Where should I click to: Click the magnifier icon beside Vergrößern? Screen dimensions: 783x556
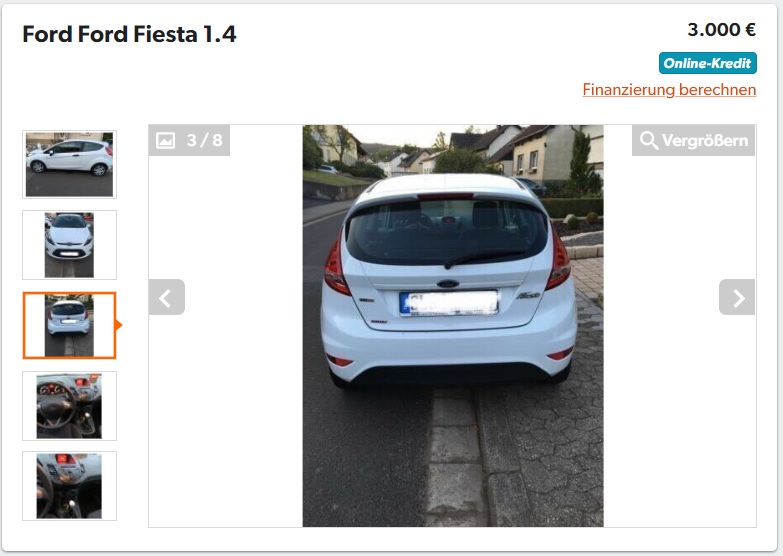coord(649,140)
